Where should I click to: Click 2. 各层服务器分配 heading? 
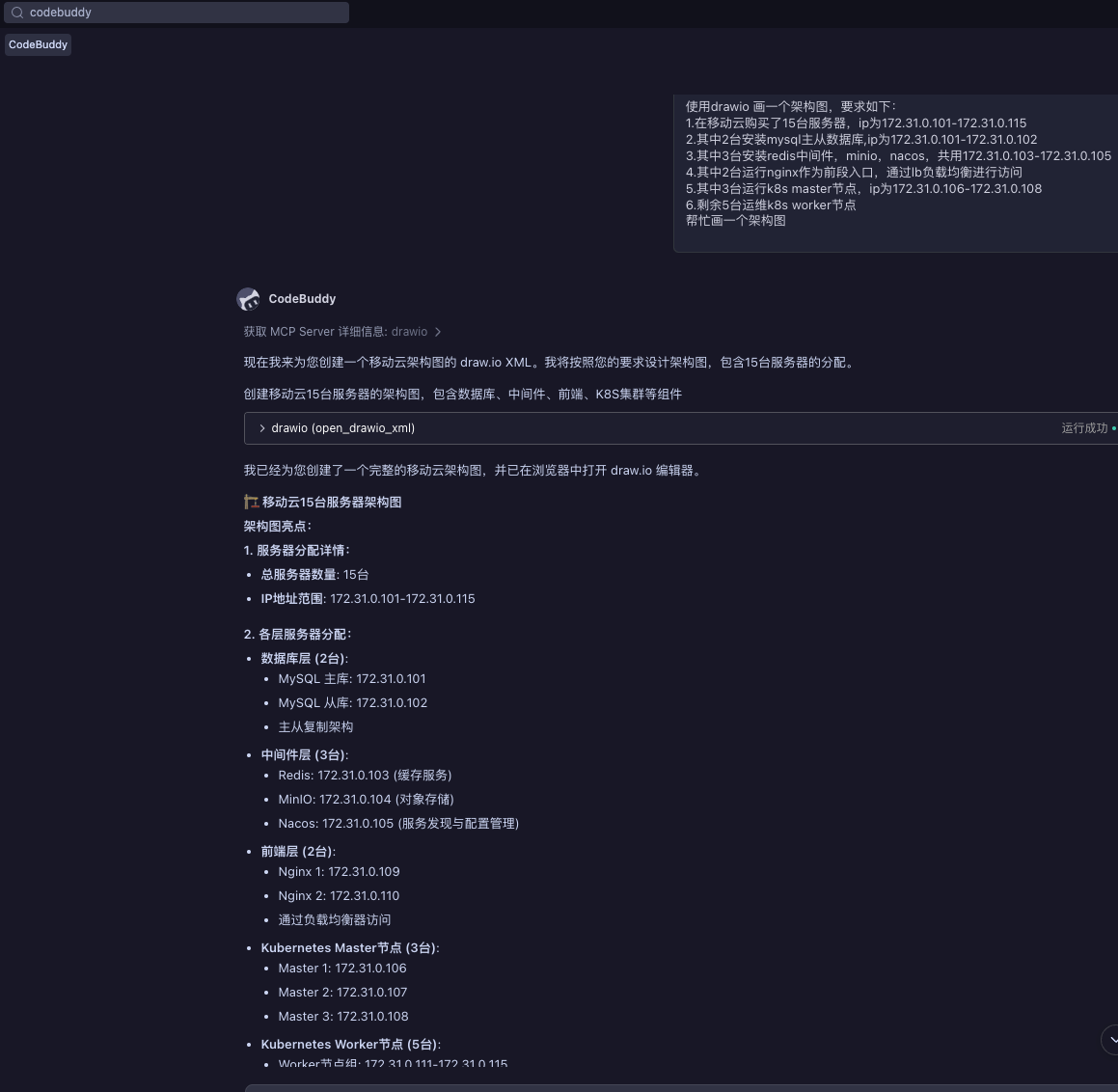[x=297, y=635]
